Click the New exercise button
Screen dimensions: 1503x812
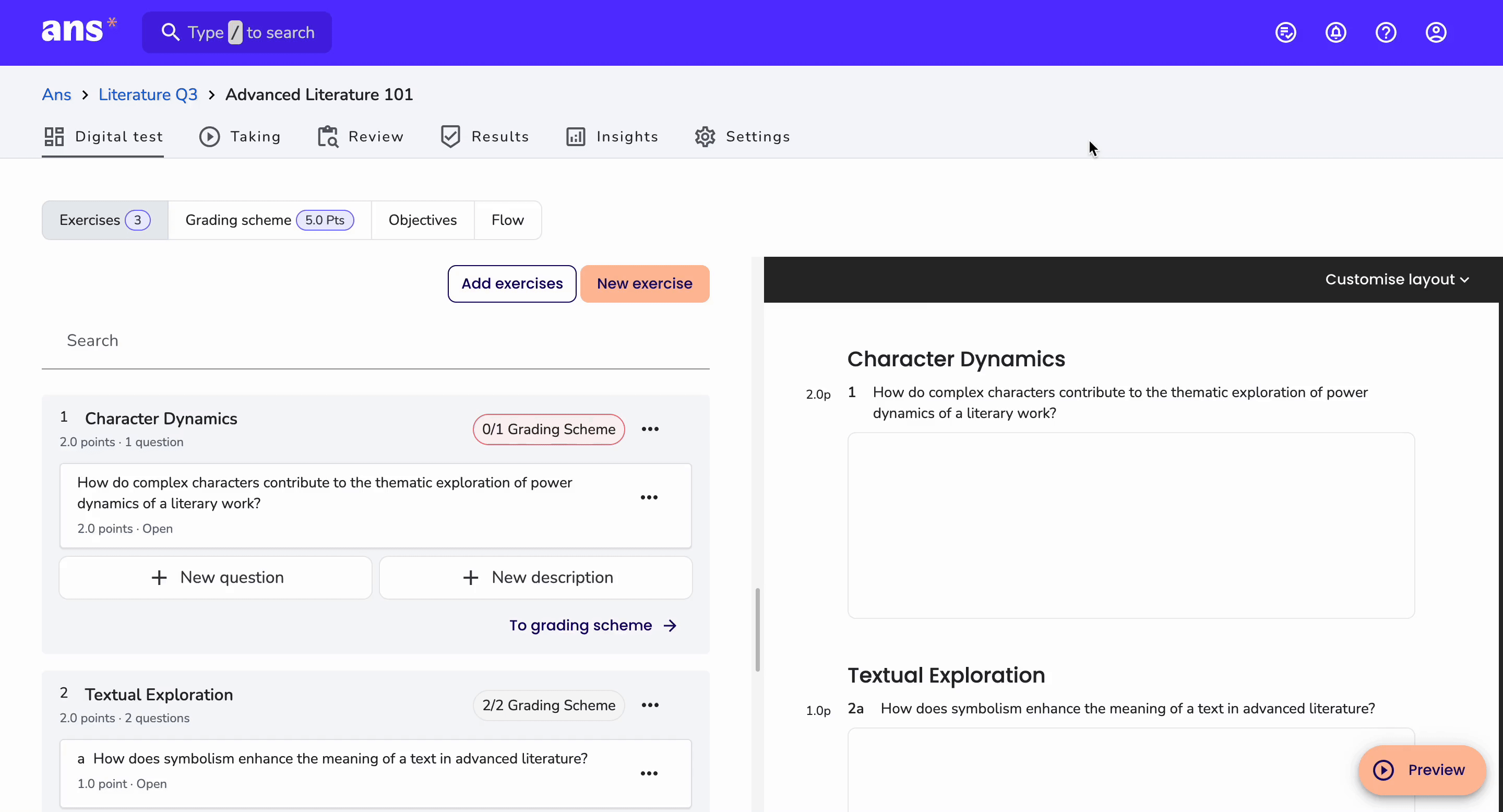[x=645, y=283]
